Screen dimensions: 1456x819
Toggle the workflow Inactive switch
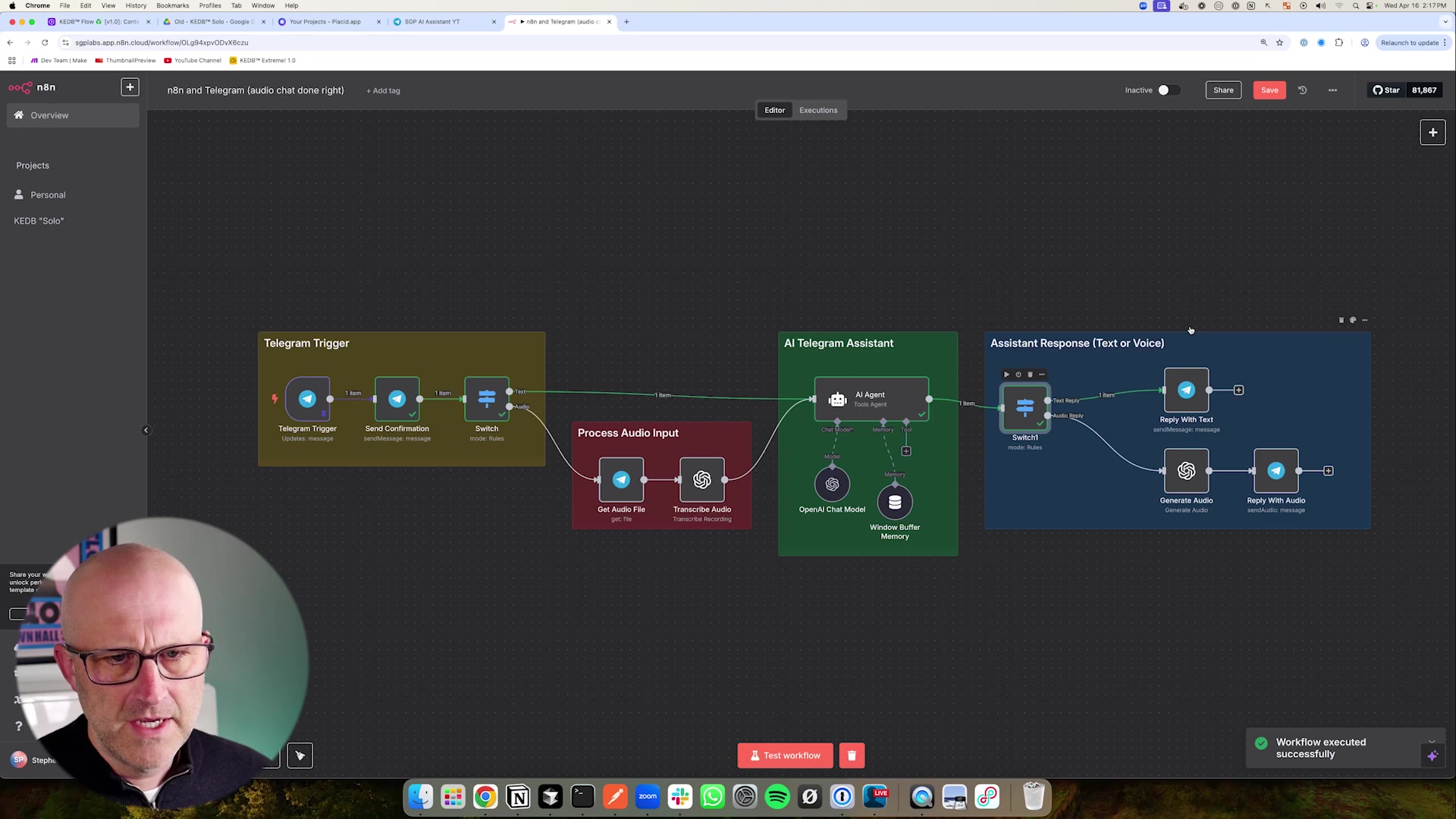tap(1168, 90)
